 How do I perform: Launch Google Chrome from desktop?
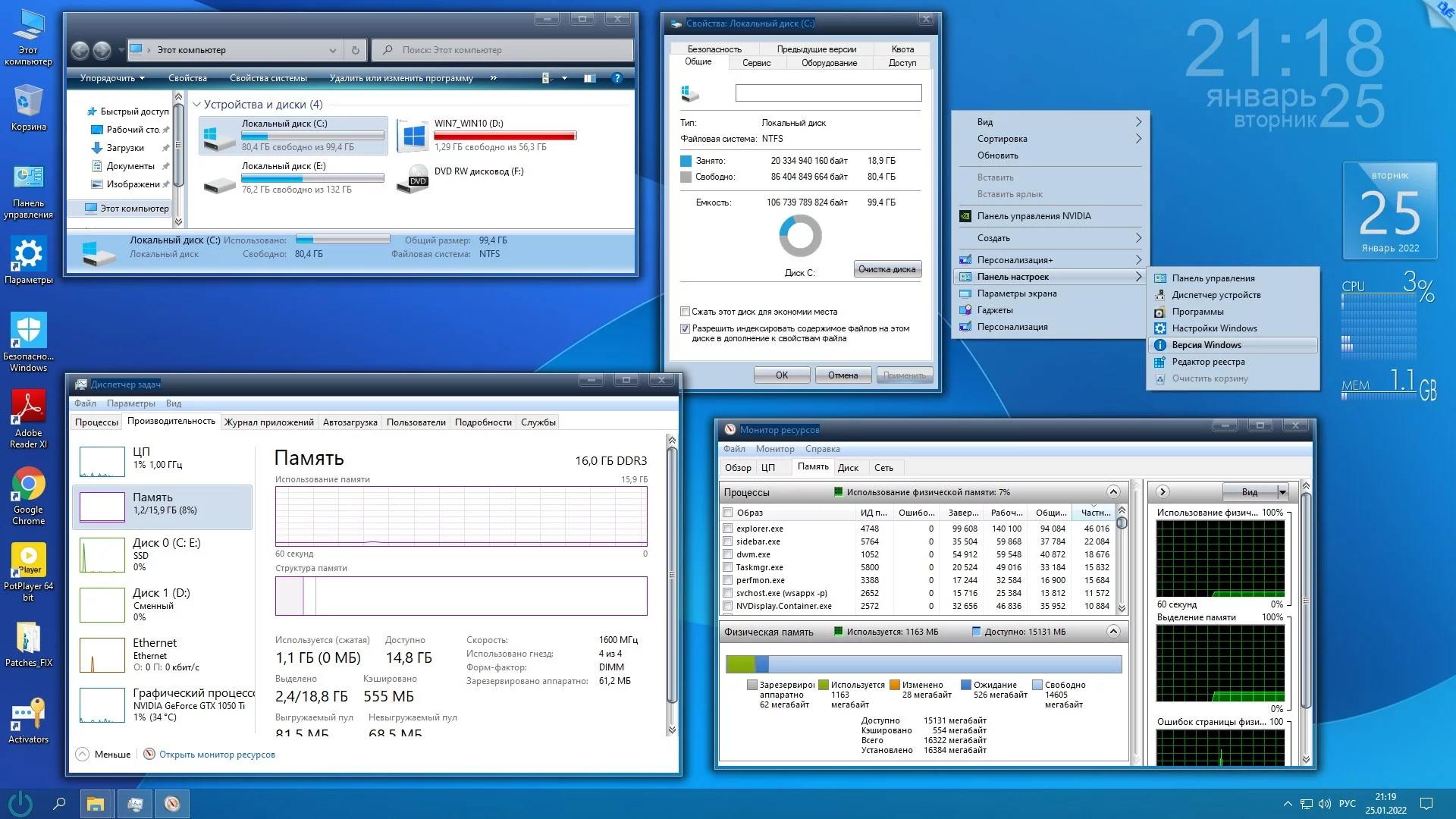29,485
